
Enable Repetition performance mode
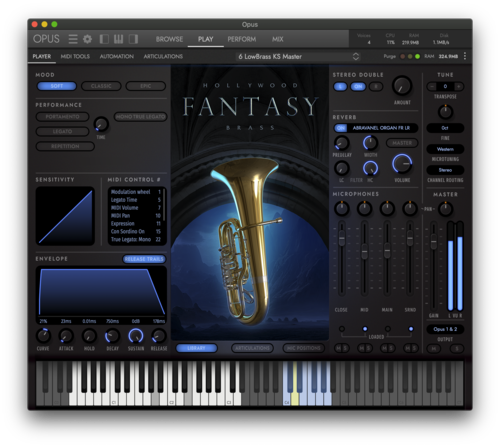65,146
